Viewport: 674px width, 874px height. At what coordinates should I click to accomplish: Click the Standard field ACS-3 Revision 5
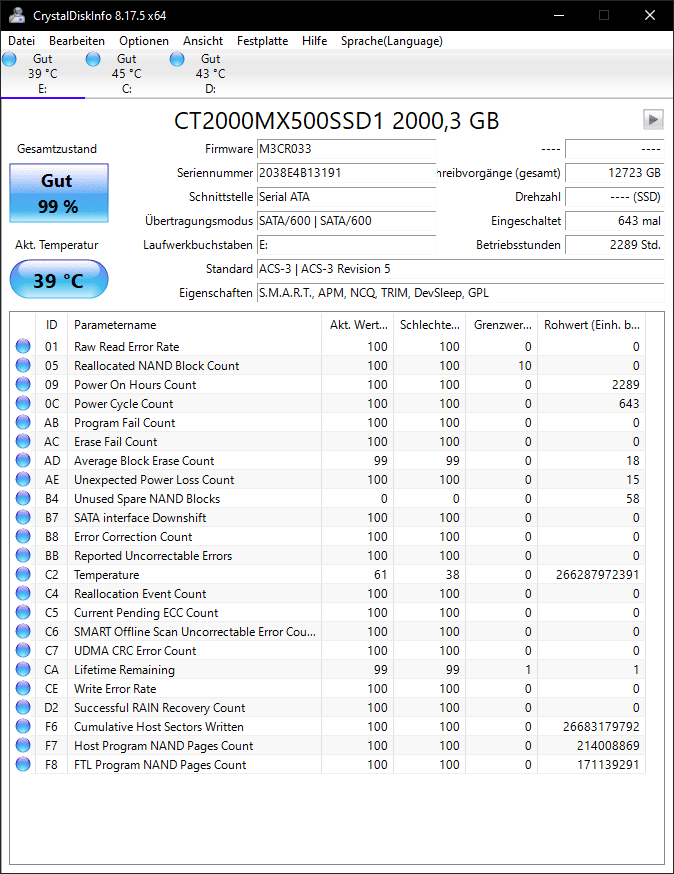[x=460, y=269]
